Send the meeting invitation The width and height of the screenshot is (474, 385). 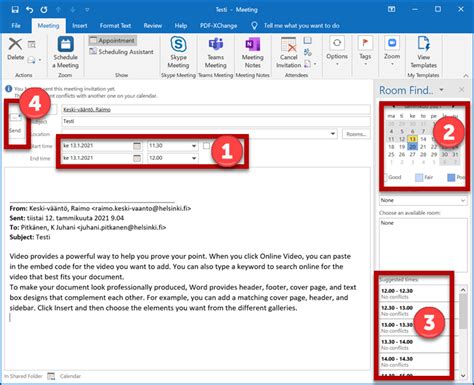[x=15, y=123]
